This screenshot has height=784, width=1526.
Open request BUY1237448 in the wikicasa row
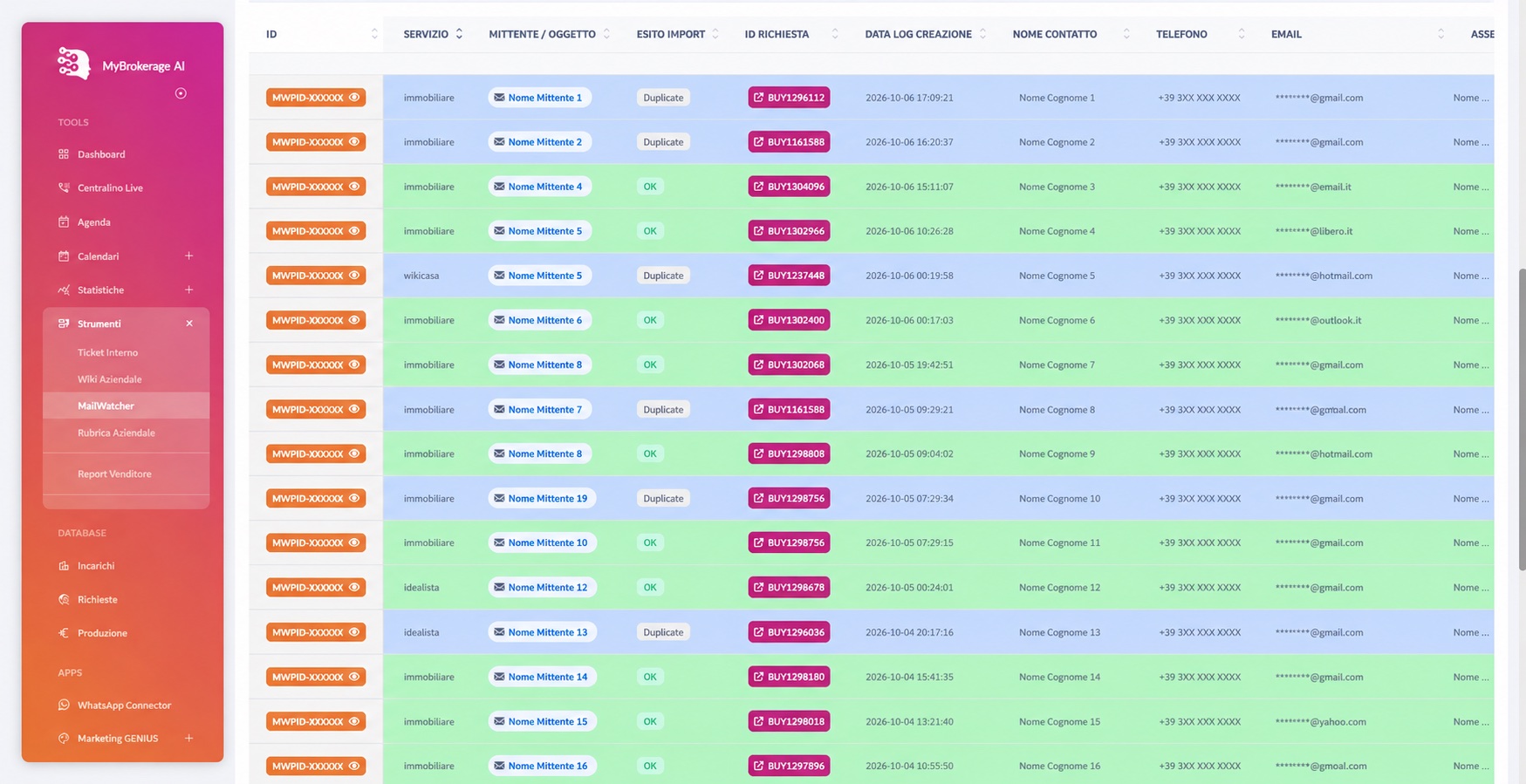(x=789, y=276)
